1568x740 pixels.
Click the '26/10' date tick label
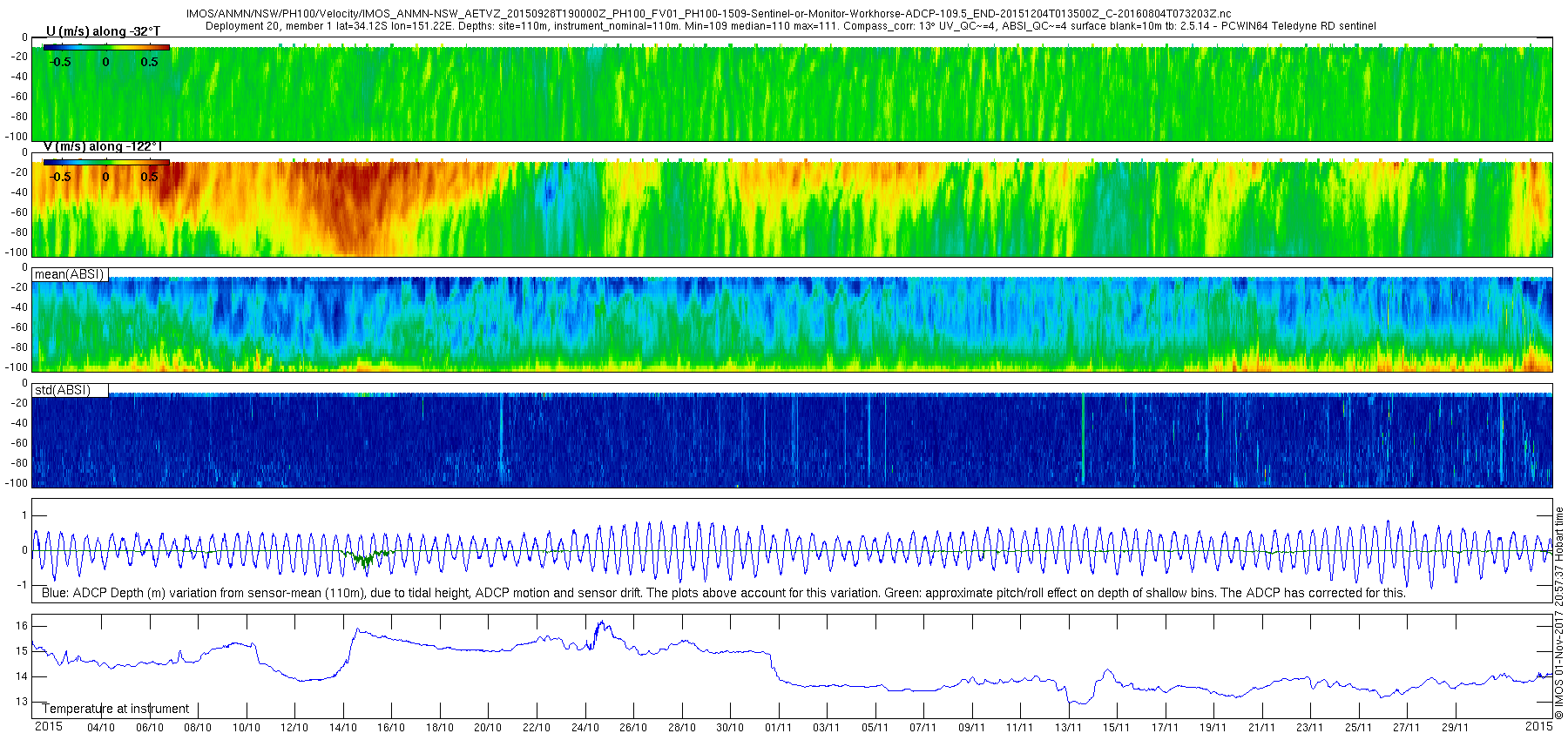point(633,728)
